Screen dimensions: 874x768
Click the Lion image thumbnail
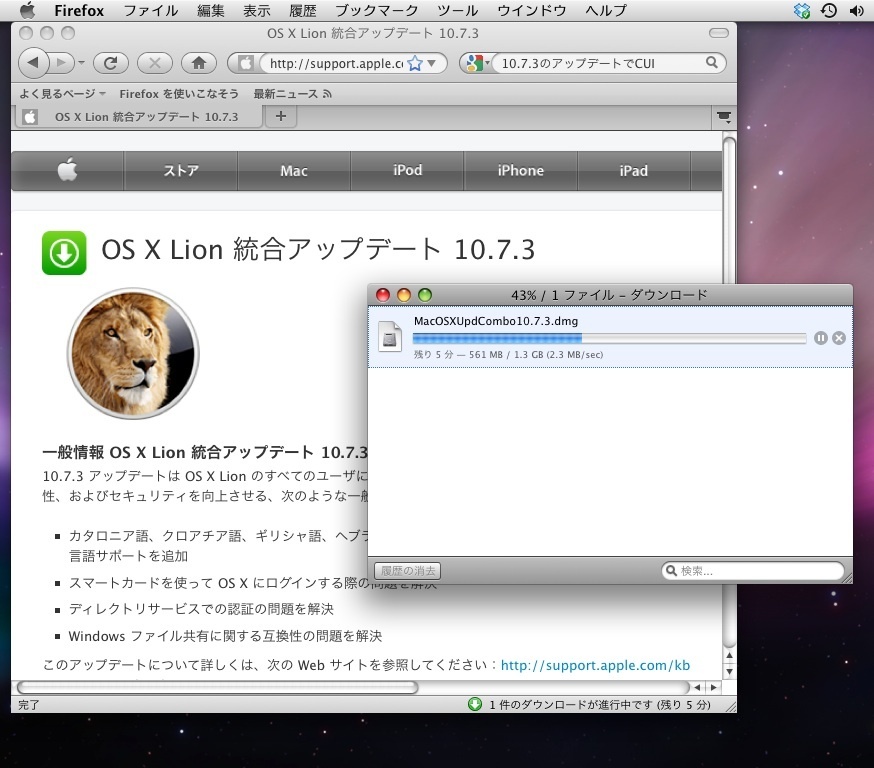[x=133, y=353]
